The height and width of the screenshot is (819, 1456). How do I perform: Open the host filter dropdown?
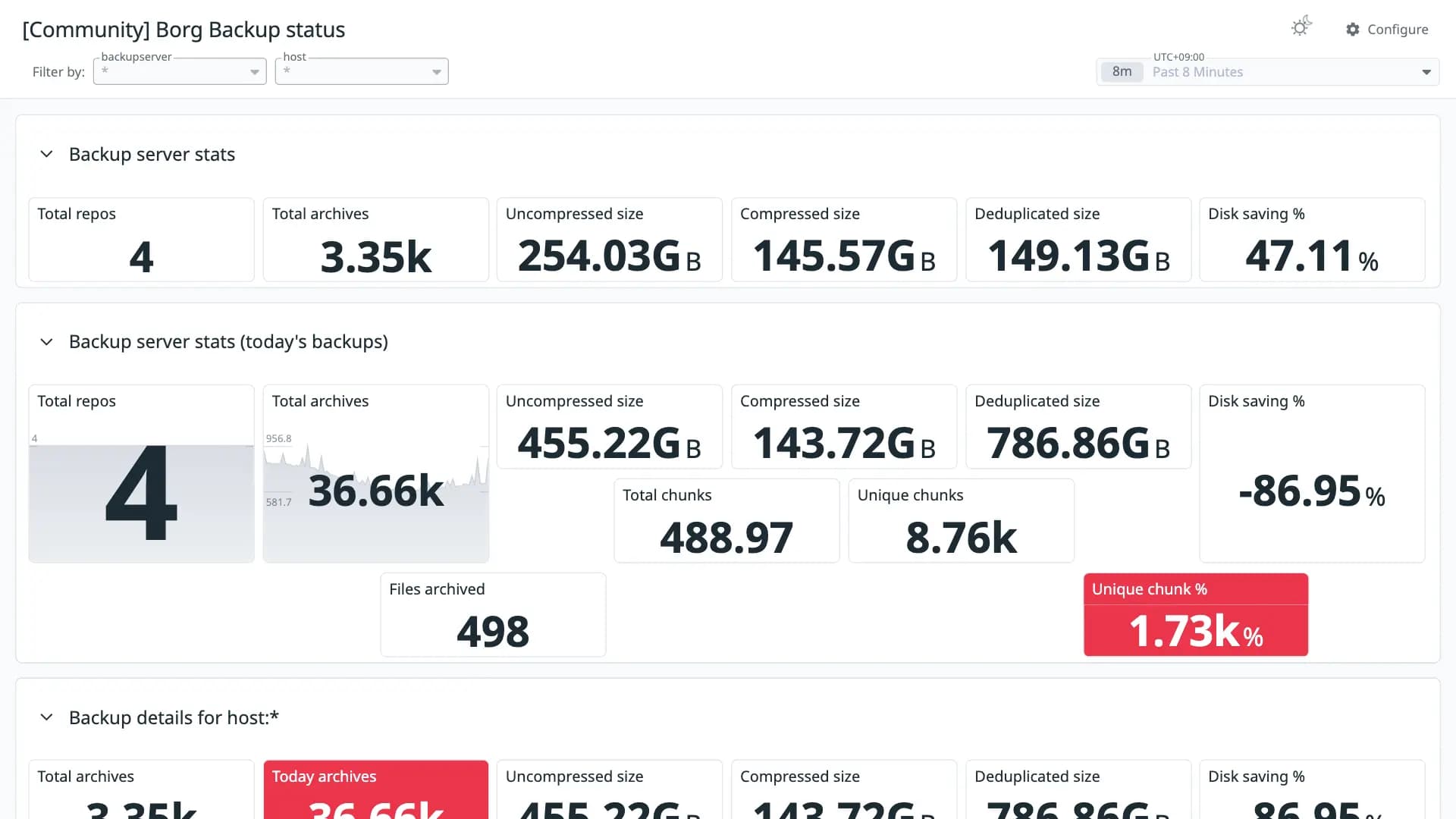point(362,71)
